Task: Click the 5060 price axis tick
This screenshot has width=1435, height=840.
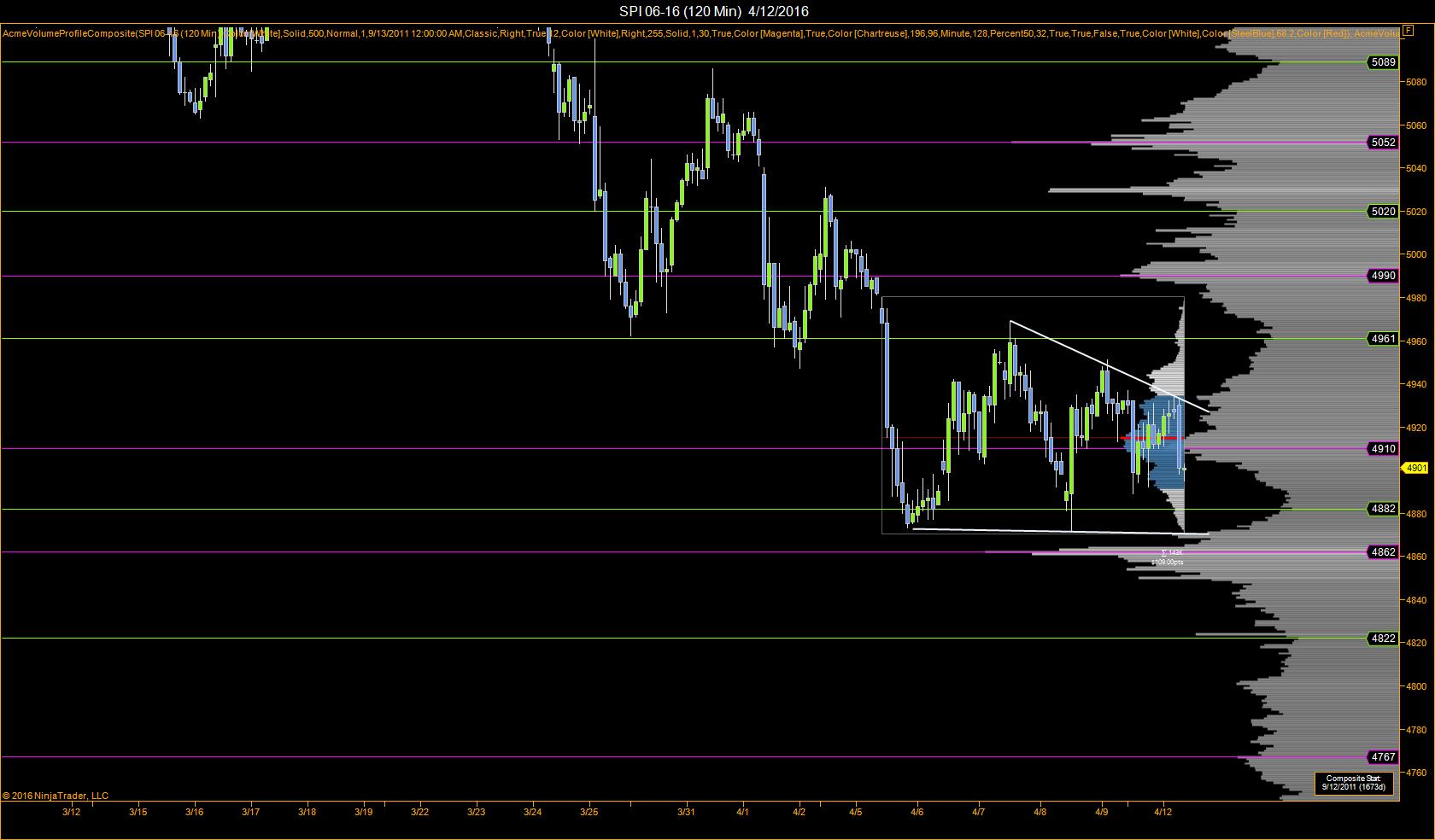Action: pos(1416,125)
